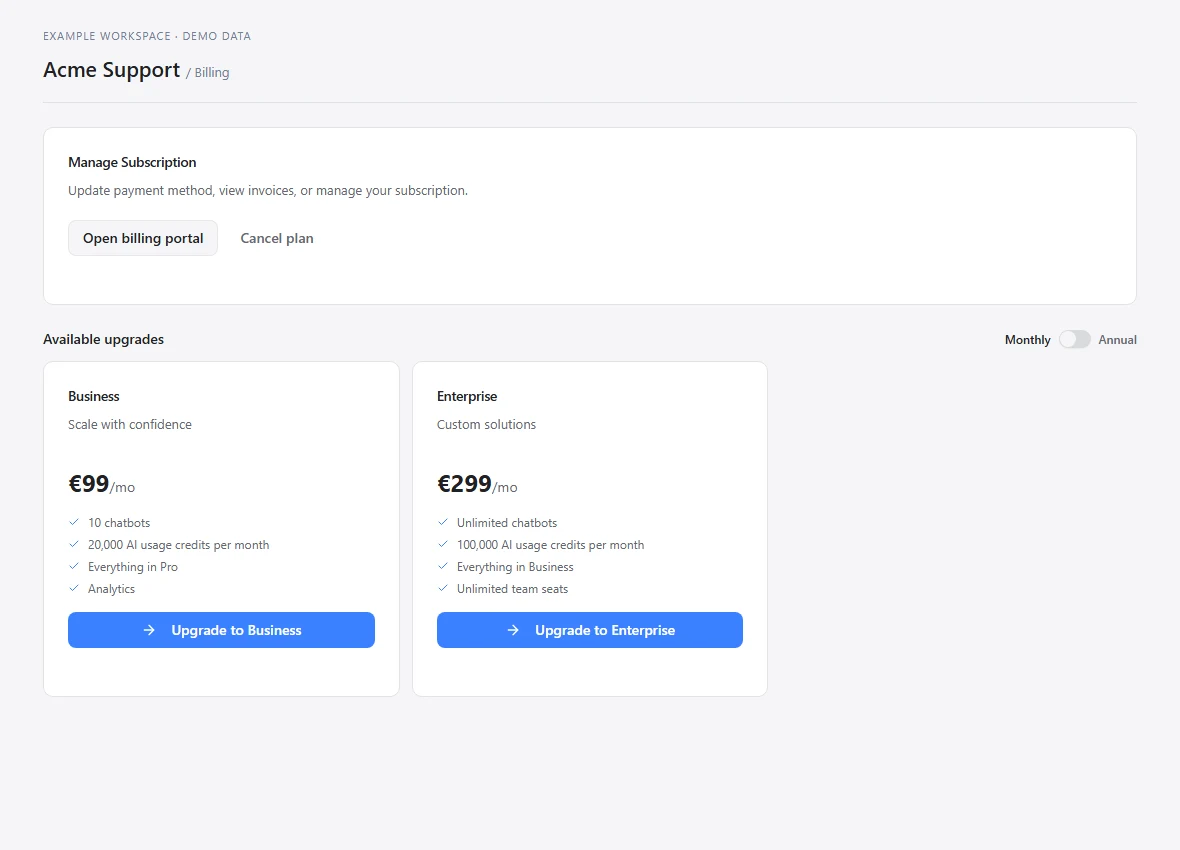Click the Cancel plan link
The width and height of the screenshot is (1180, 850).
tap(277, 238)
